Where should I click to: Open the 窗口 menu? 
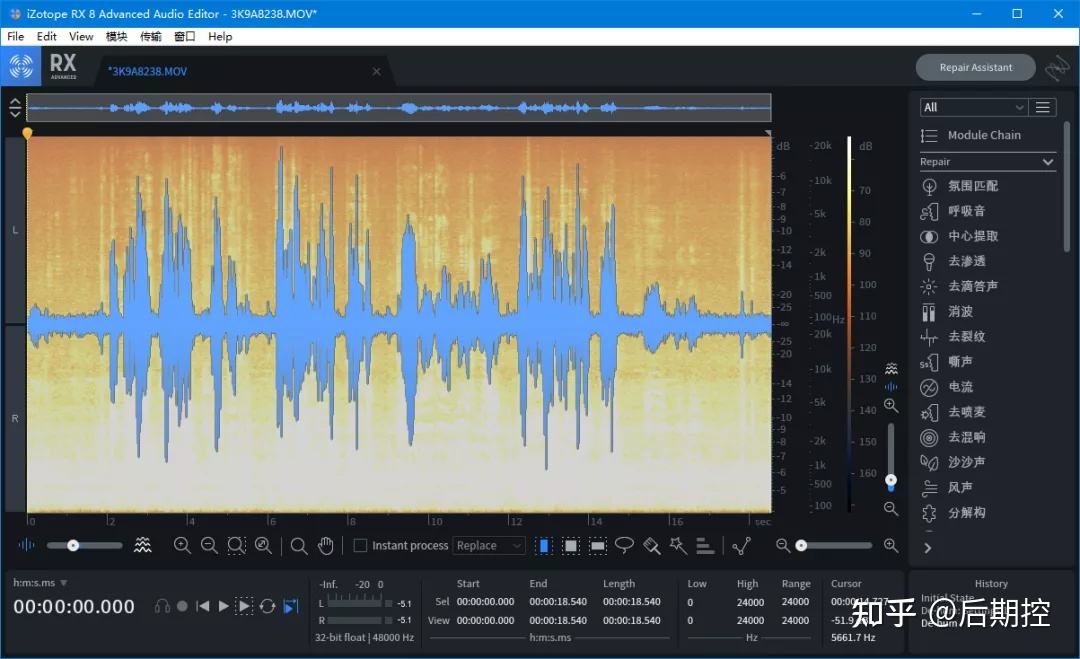(184, 36)
